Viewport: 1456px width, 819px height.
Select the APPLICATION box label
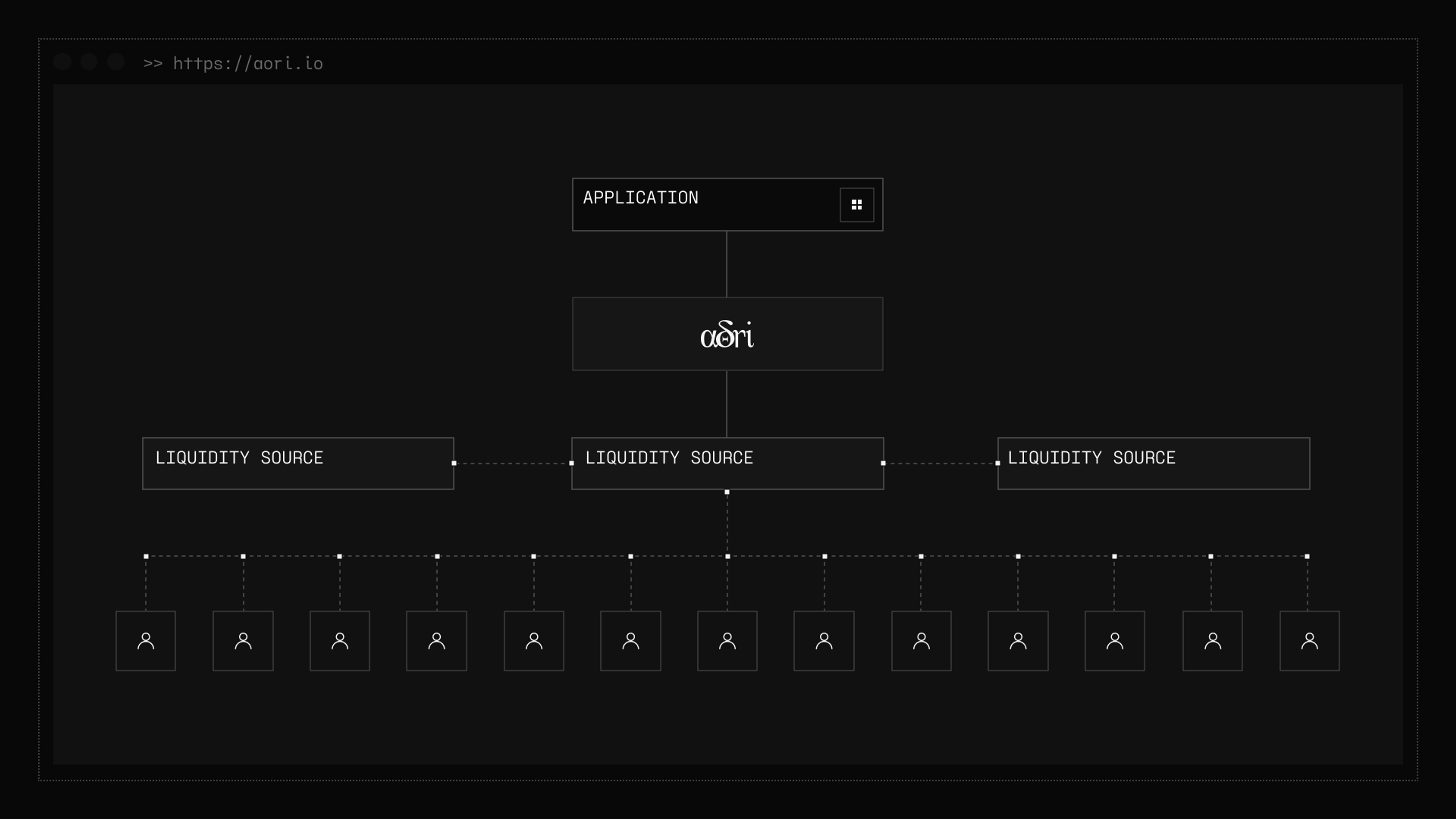pos(640,198)
